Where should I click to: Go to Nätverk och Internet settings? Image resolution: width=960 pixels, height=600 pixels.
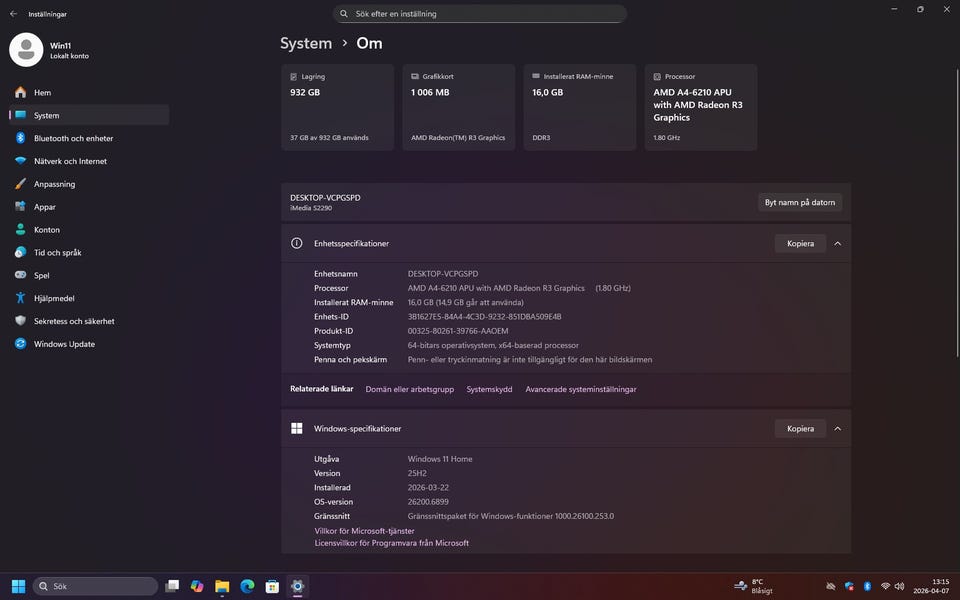click(x=70, y=161)
